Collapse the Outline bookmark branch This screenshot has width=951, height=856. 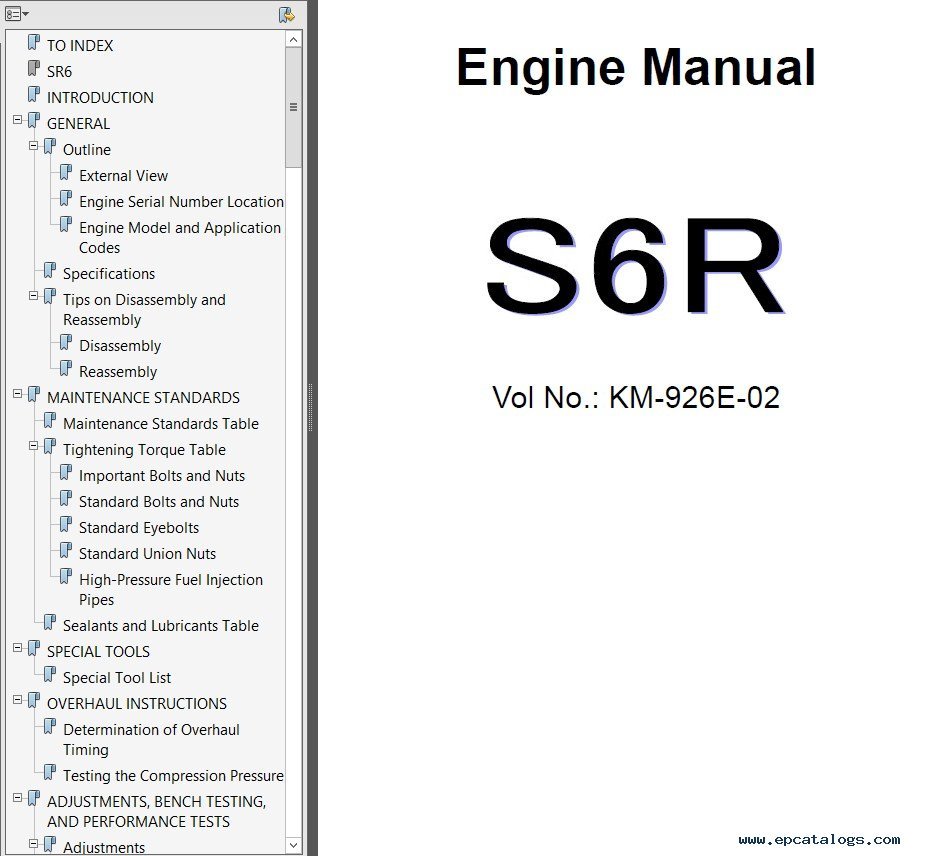(x=33, y=146)
